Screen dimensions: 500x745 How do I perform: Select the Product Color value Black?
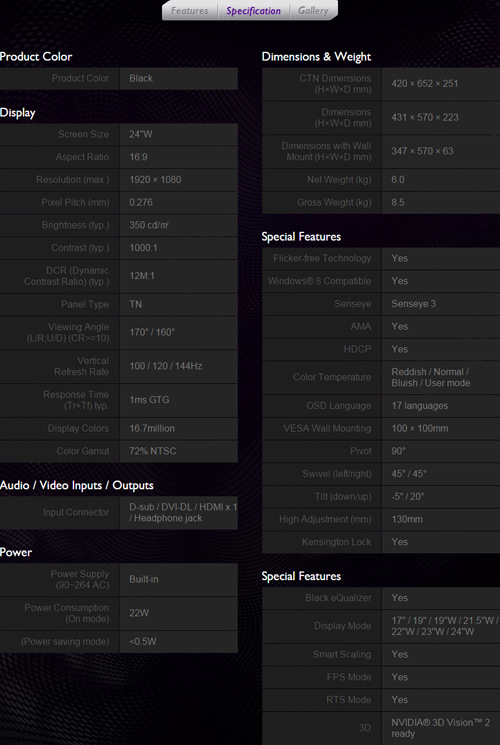coord(141,78)
